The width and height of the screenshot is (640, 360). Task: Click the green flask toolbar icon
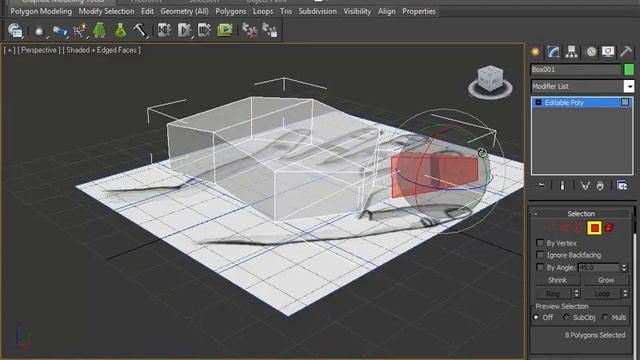[120, 31]
